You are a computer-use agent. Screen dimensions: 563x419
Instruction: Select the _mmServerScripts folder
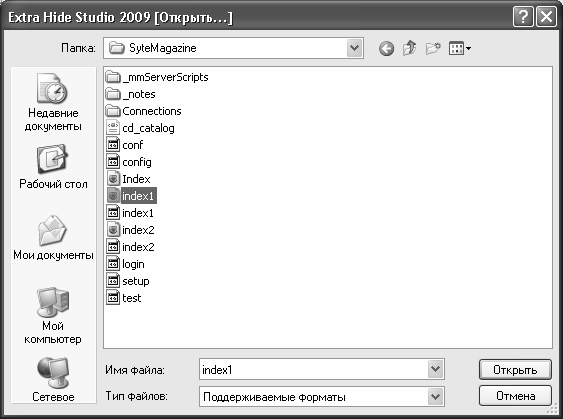[x=157, y=77]
